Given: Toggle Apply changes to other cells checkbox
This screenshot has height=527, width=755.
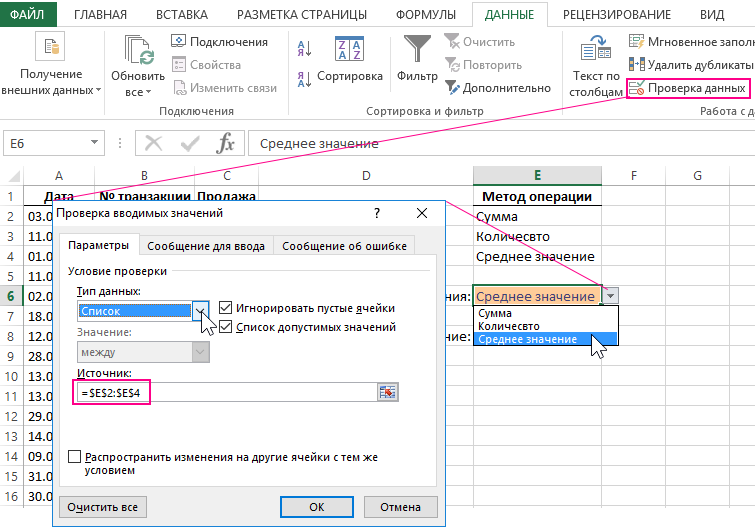Looking at the screenshot, I should pyautogui.click(x=74, y=456).
